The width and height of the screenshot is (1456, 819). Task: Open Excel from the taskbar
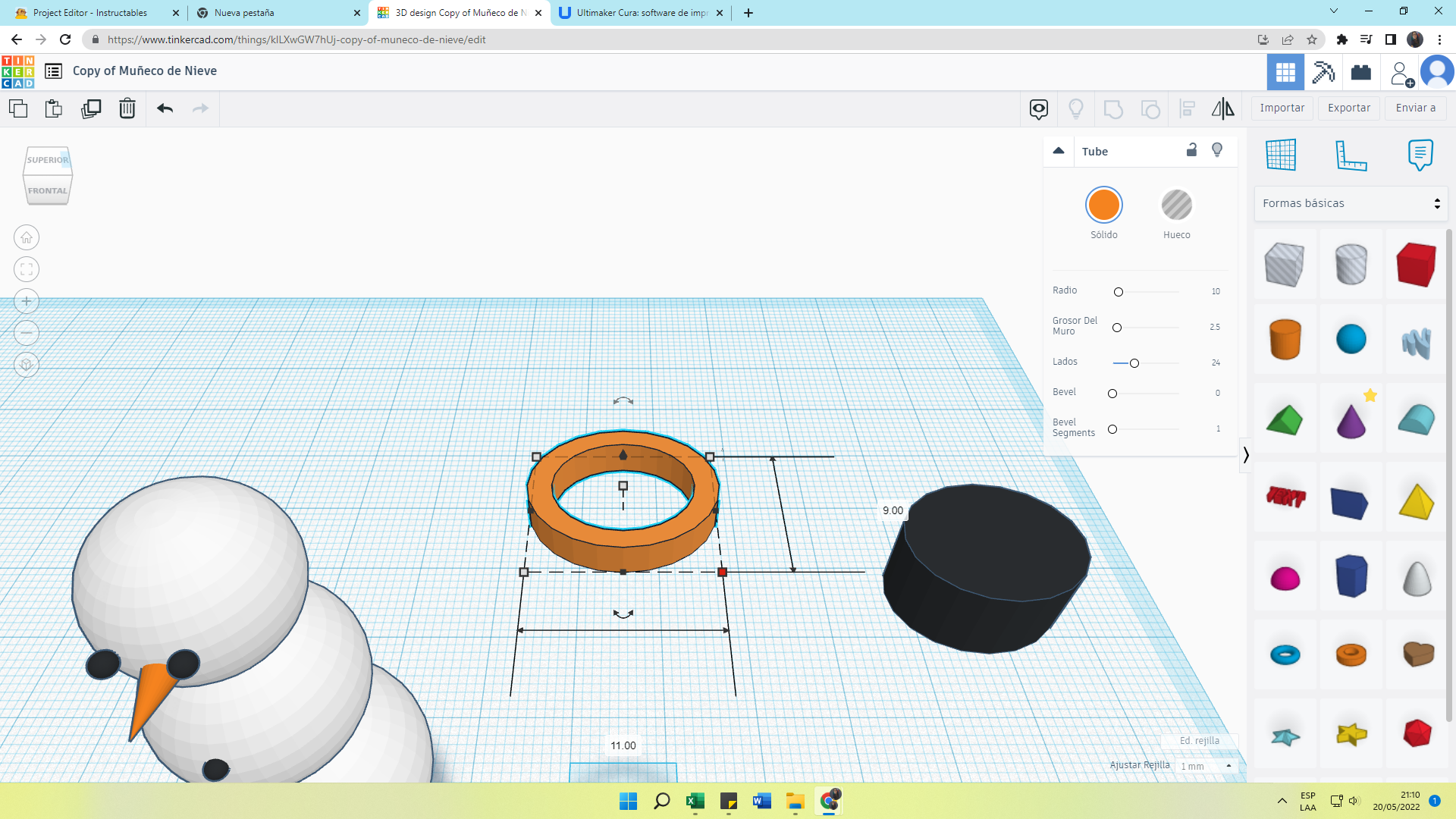coord(695,801)
